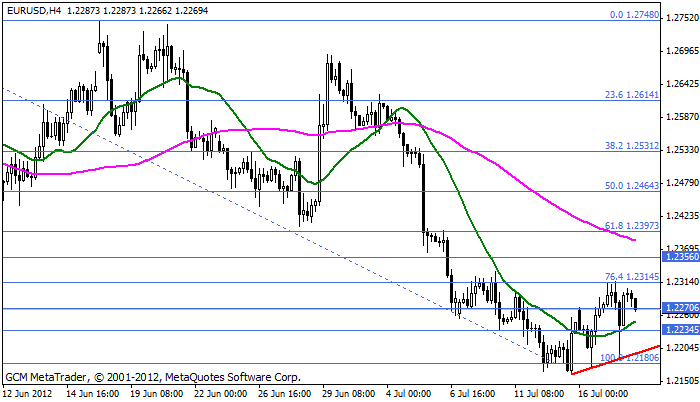
Task: Click the 1.27520 price axis value
Action: pyautogui.click(x=681, y=18)
